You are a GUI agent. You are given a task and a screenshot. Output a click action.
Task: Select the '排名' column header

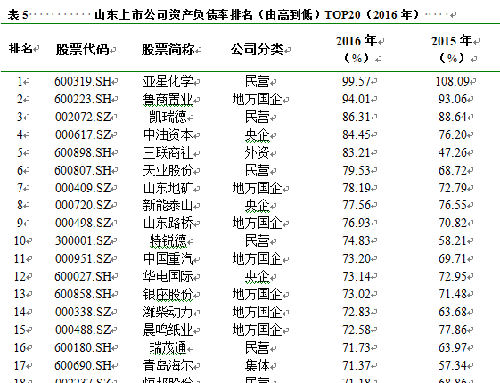(x=20, y=49)
